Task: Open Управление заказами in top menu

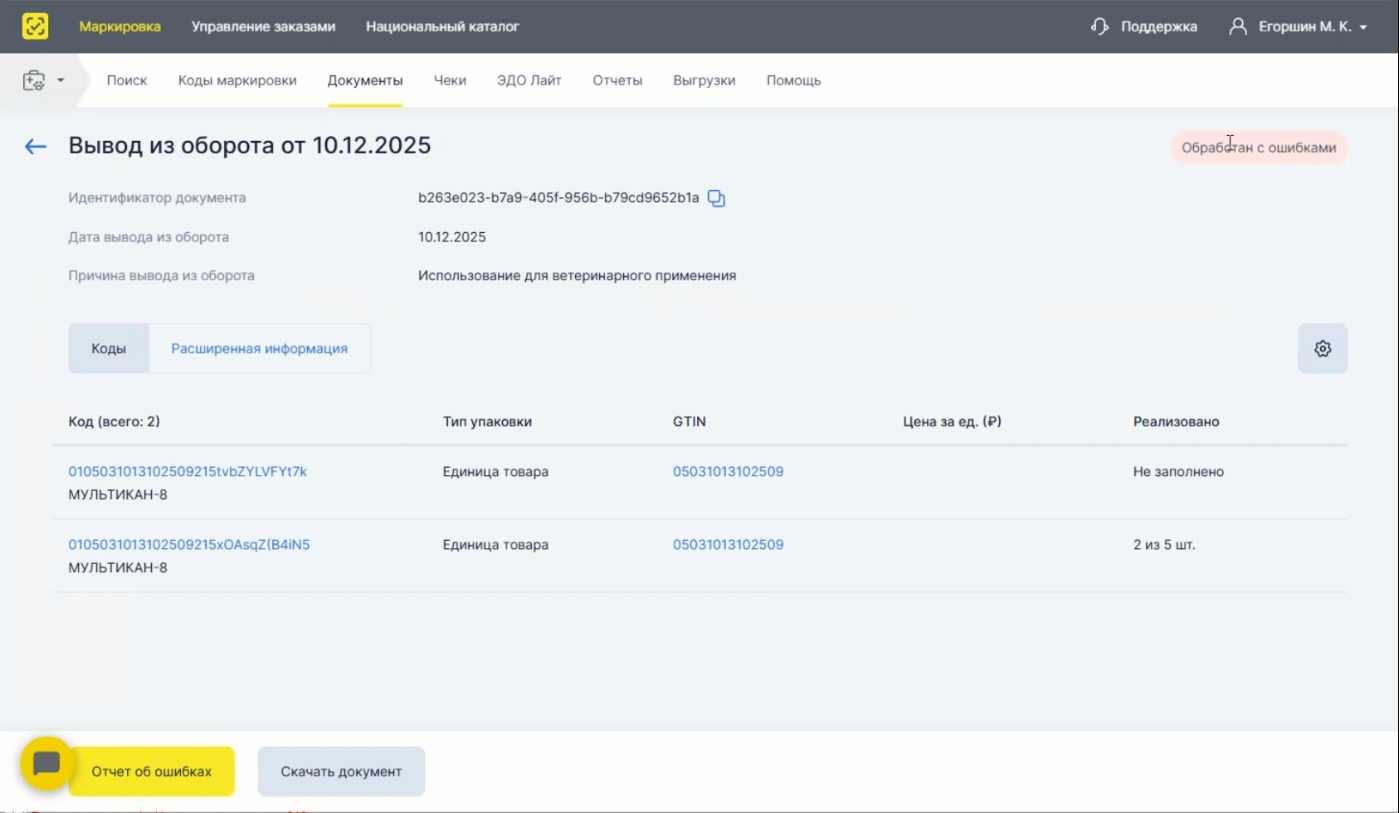Action: click(x=263, y=27)
